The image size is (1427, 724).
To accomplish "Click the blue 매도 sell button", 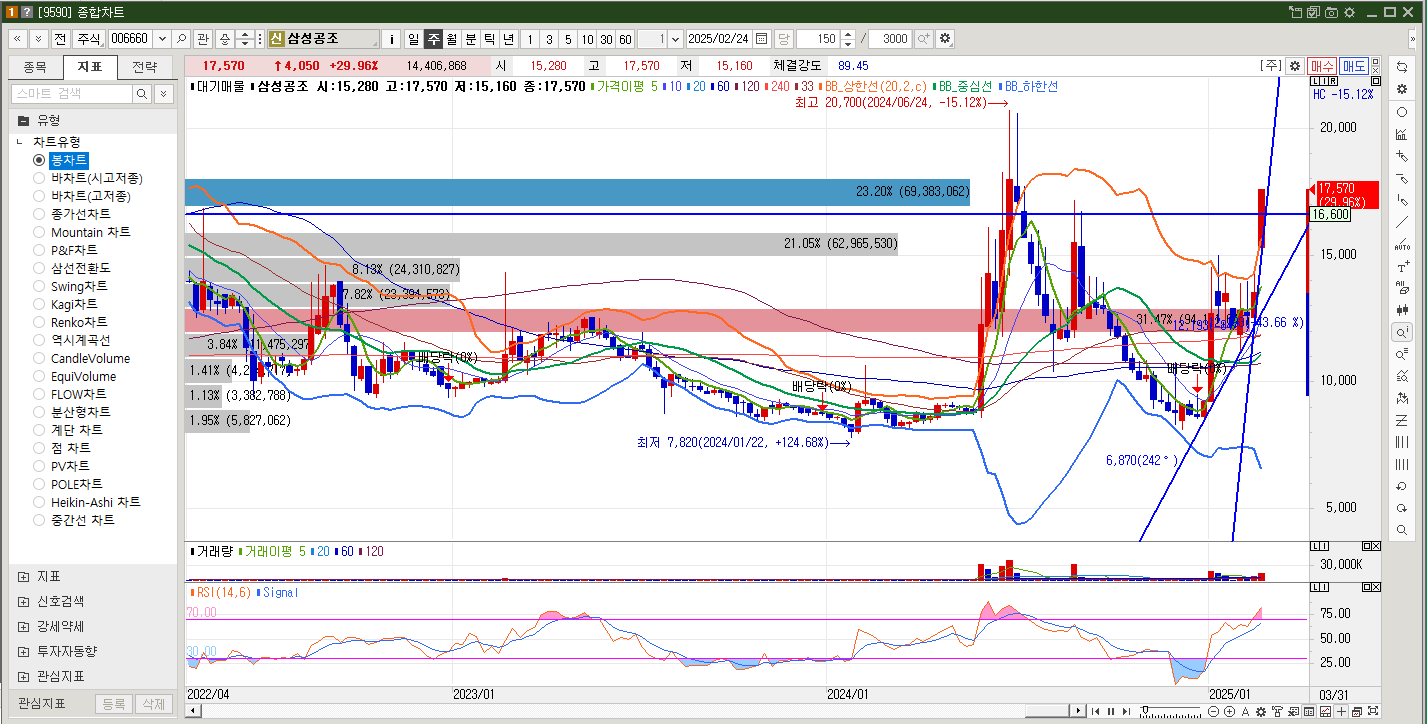I will click(x=1354, y=65).
